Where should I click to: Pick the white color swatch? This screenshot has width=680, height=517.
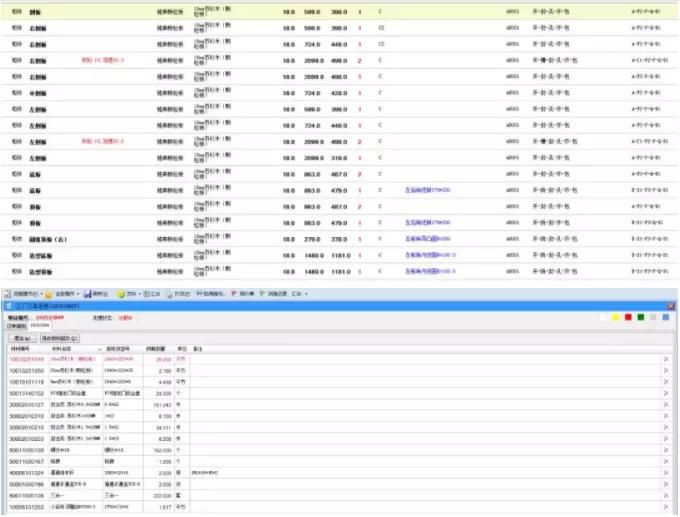603,317
